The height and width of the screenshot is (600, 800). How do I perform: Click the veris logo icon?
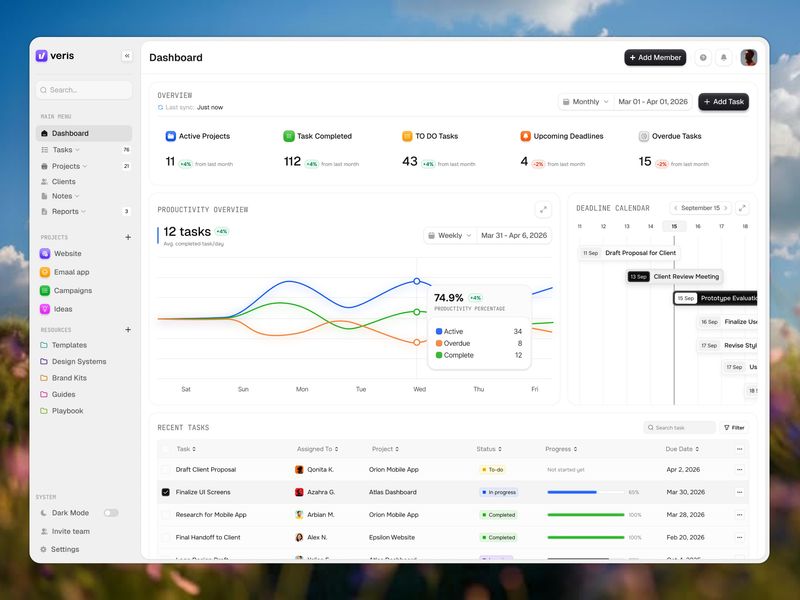click(x=41, y=56)
